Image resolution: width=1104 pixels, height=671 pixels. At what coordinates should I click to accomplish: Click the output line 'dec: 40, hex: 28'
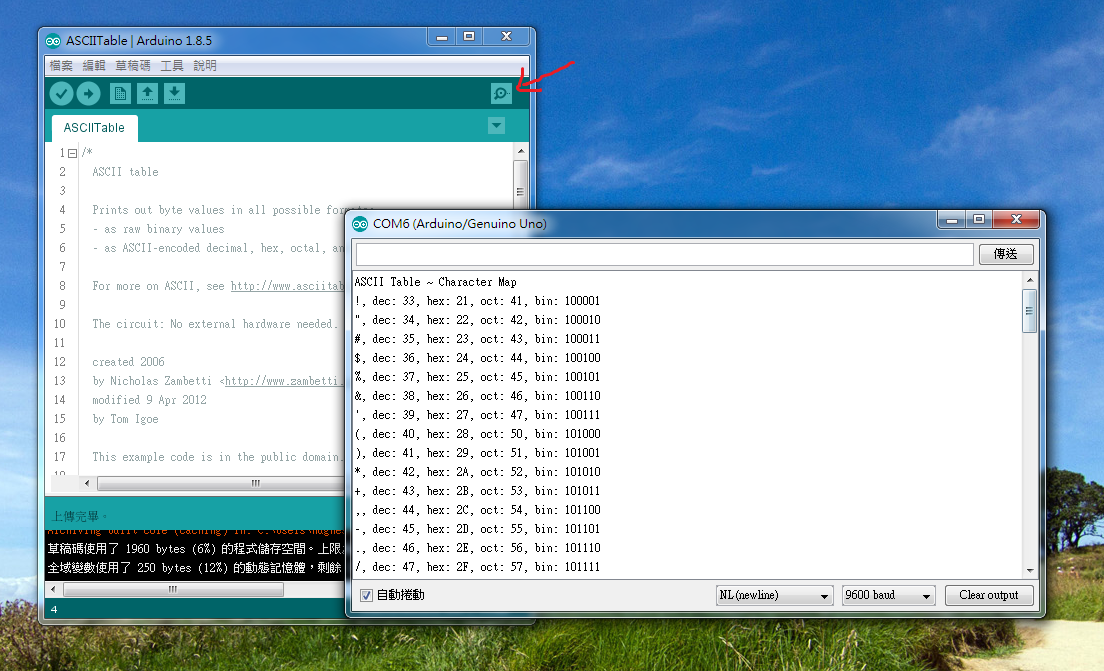(477, 434)
